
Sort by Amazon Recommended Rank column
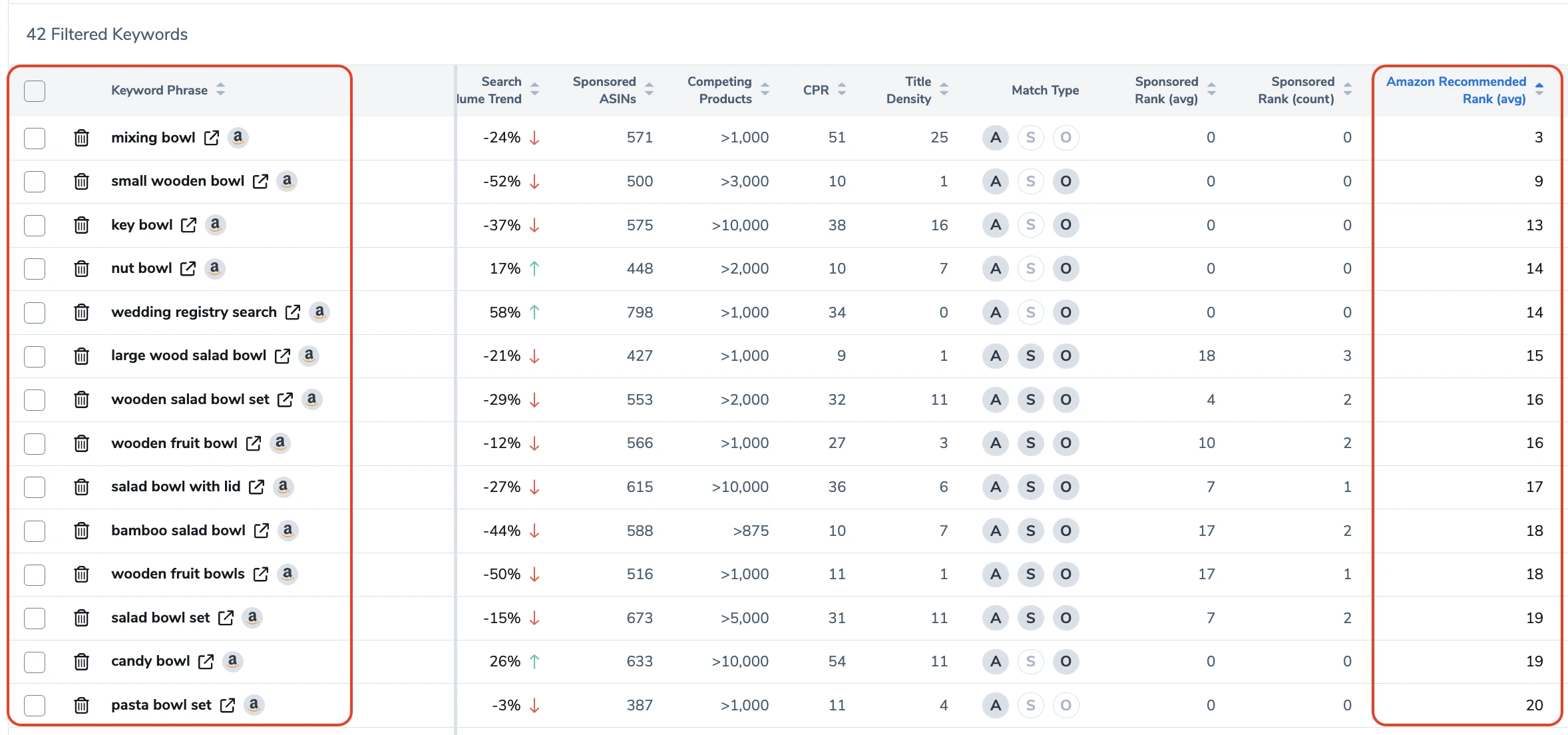click(x=1539, y=89)
